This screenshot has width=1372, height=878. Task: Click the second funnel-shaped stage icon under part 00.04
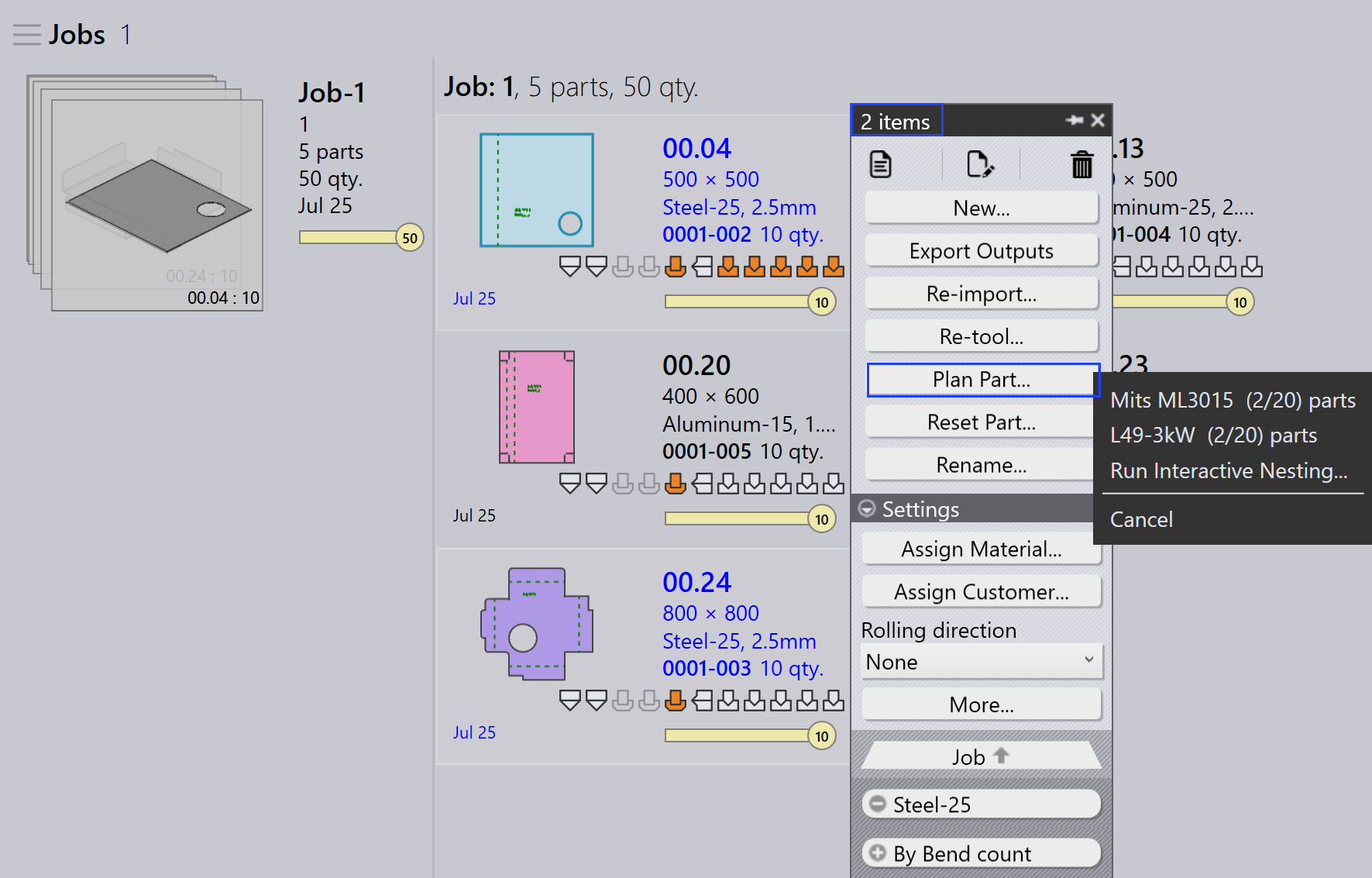pos(597,267)
